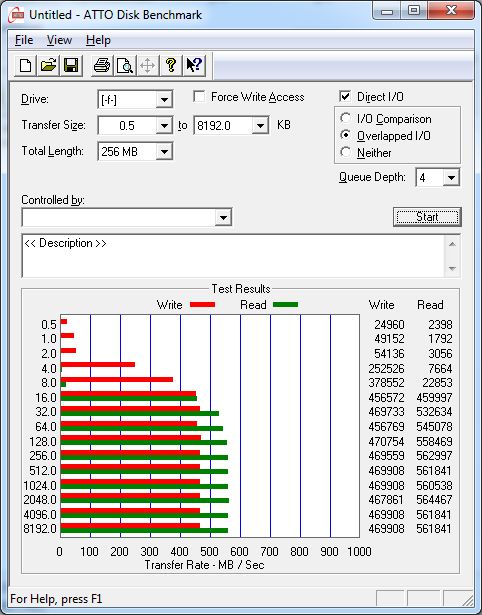
Task: Click inside the Description text box
Action: click(x=233, y=256)
